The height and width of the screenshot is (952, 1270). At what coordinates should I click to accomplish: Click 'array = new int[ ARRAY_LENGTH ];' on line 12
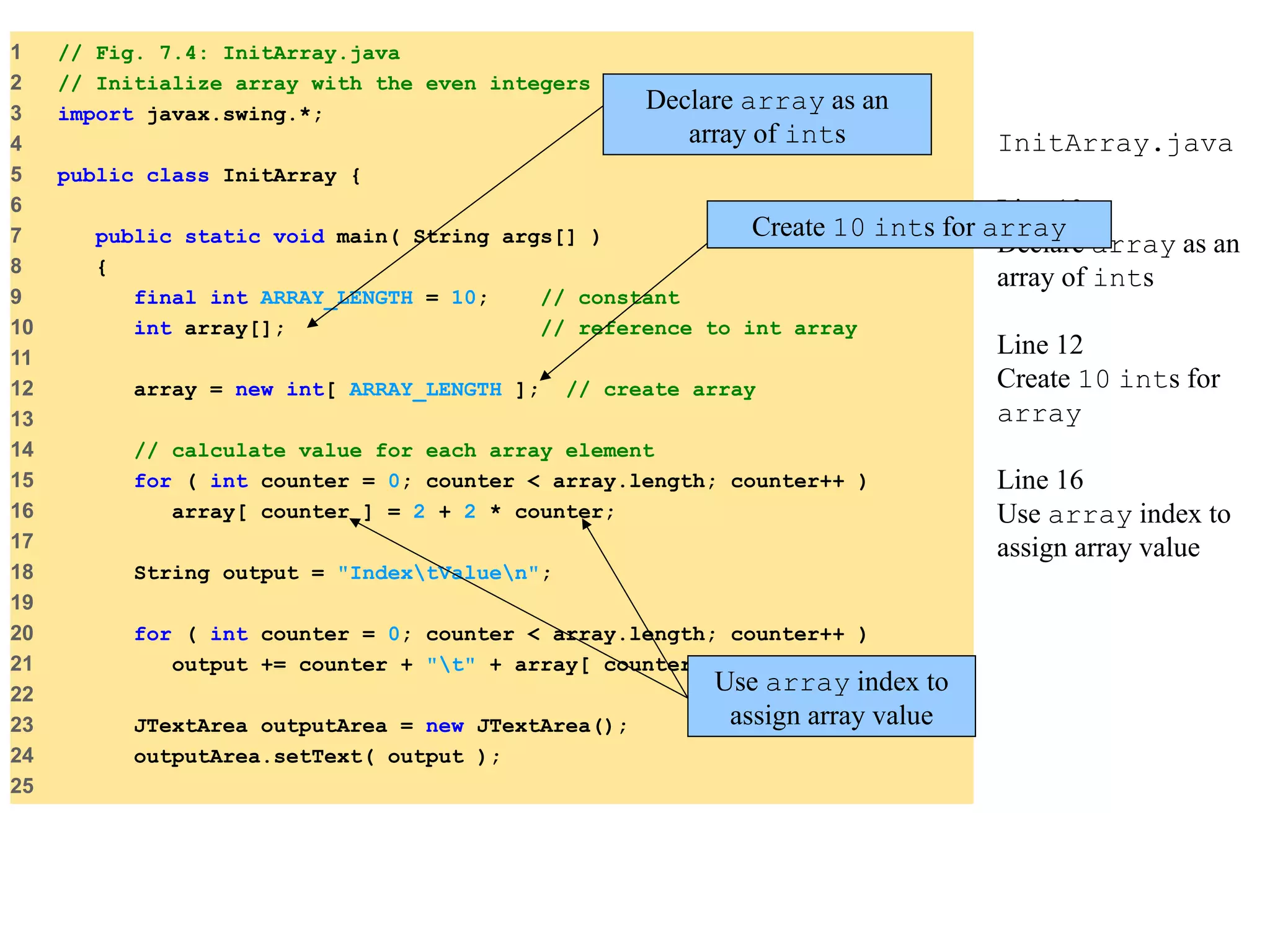[337, 390]
